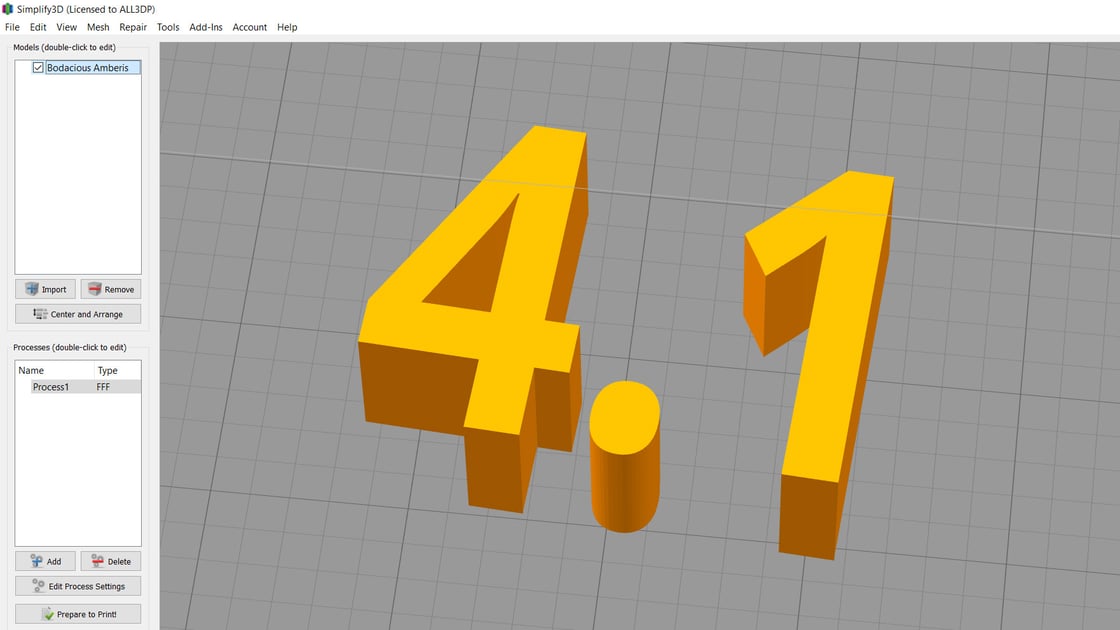This screenshot has width=1120, height=630.
Task: Click the green Prepare to Print checkmark icon
Action: (46, 613)
